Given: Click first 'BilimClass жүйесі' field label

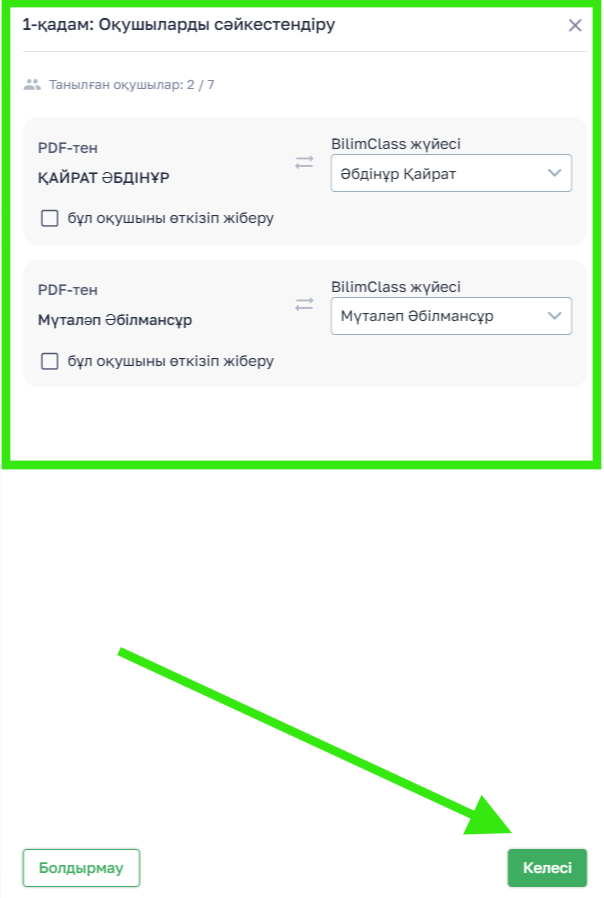Looking at the screenshot, I should click(x=396, y=144).
